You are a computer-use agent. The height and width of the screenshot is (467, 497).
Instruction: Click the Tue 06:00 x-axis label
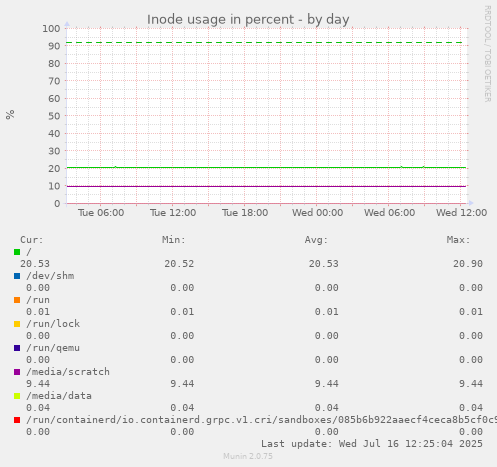(101, 213)
